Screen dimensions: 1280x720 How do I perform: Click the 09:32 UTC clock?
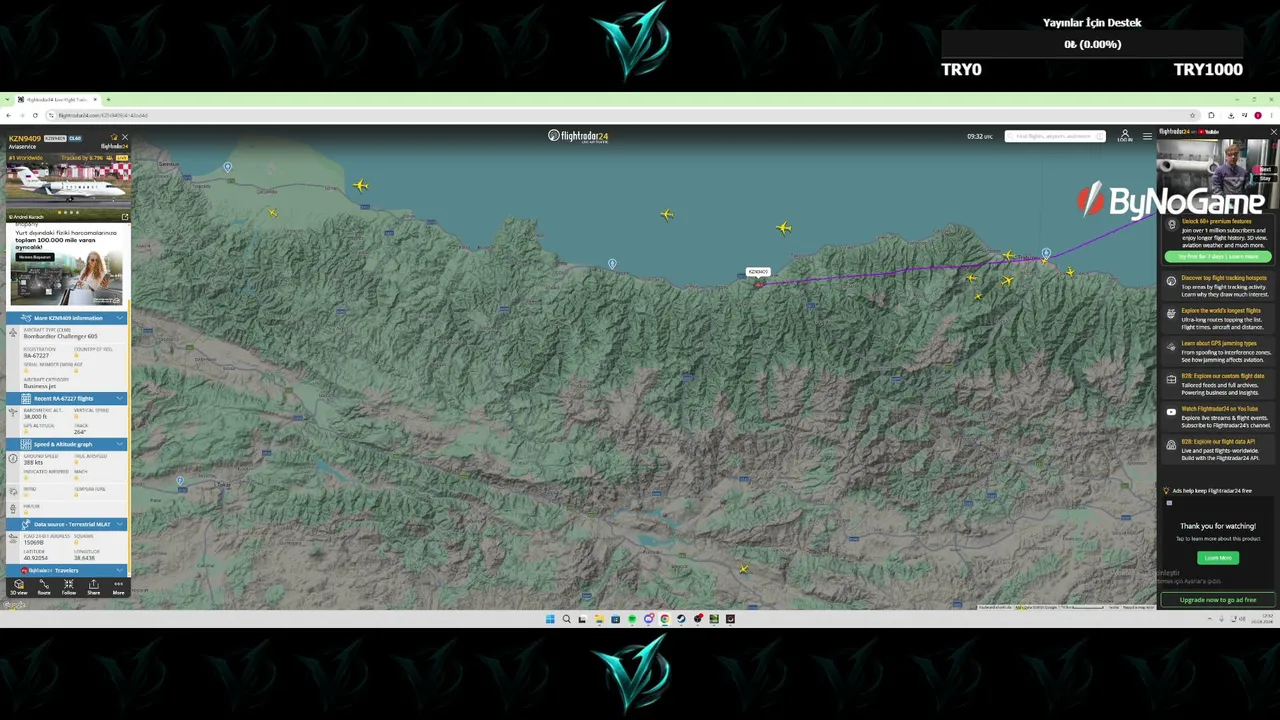pos(980,136)
